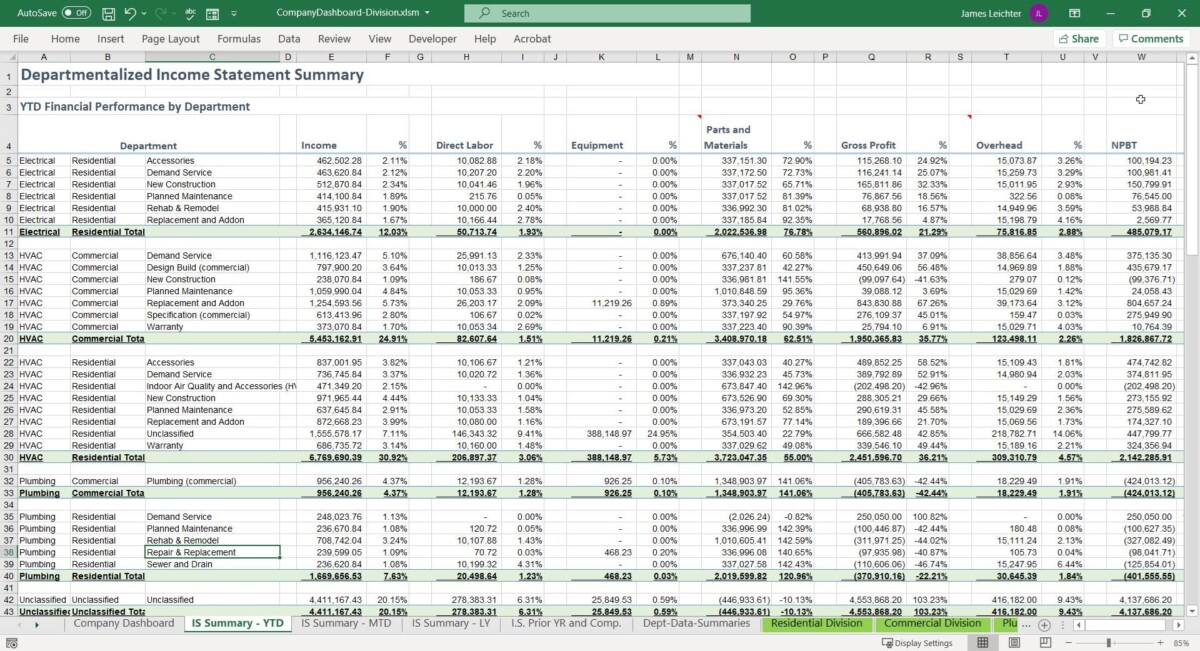The height and width of the screenshot is (651, 1200).
Task: Click the Undo icon
Action: pos(129,14)
